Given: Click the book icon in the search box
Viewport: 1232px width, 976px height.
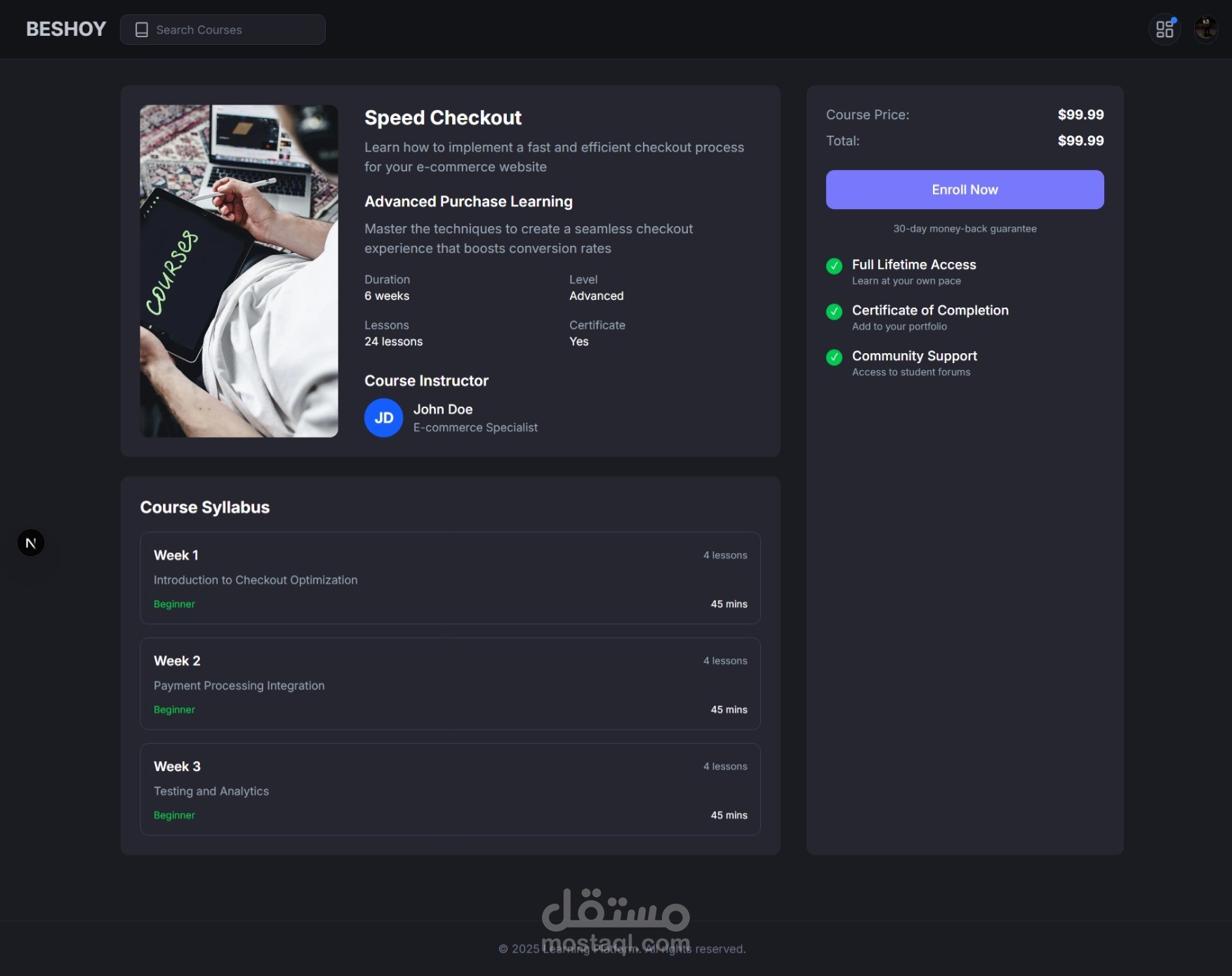Looking at the screenshot, I should 141,29.
